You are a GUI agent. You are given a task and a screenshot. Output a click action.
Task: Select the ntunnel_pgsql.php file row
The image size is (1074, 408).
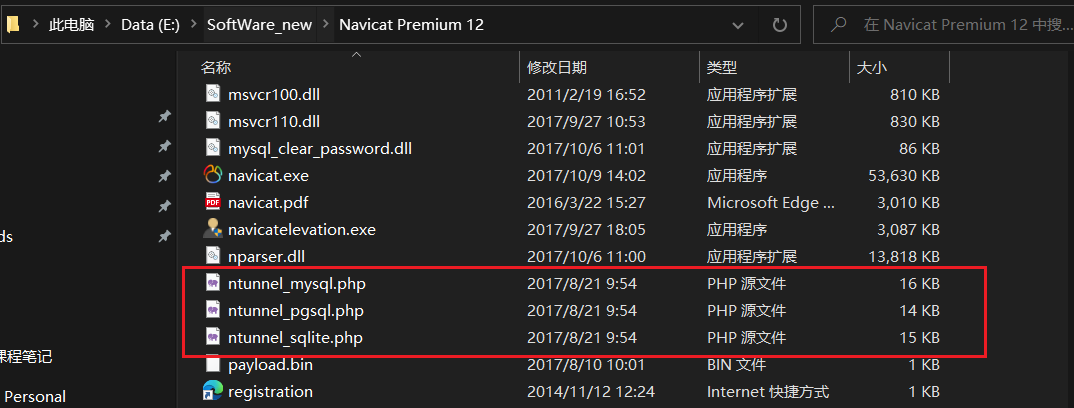click(296, 311)
